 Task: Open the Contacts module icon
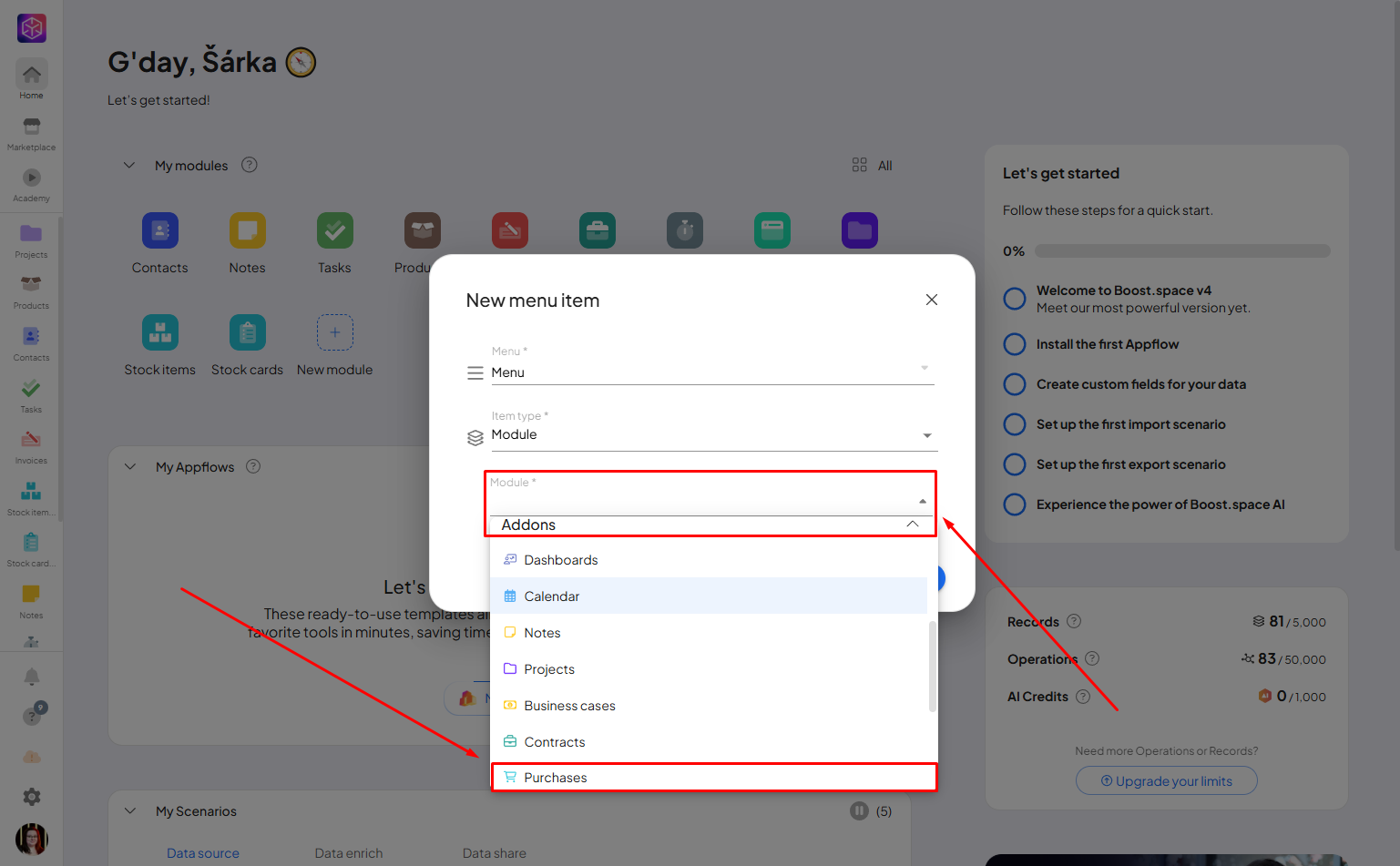[x=160, y=231]
